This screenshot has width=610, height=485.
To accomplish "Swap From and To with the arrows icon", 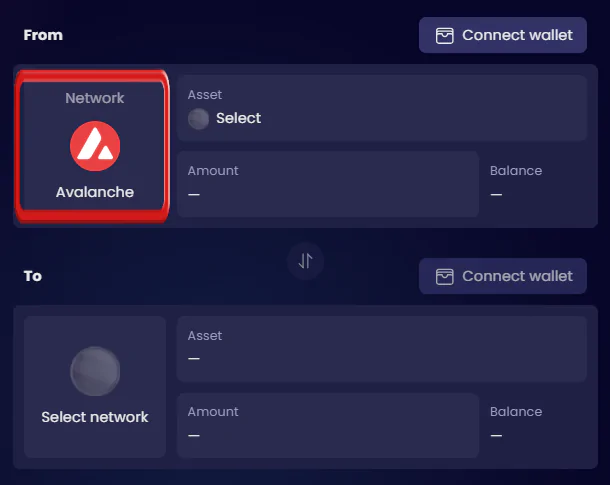I will [305, 261].
